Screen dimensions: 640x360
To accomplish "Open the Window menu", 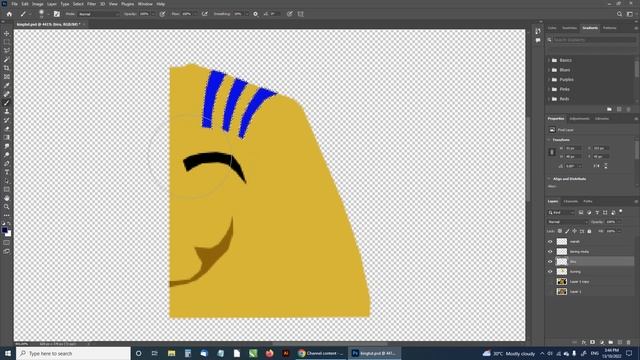I will [x=145, y=4].
